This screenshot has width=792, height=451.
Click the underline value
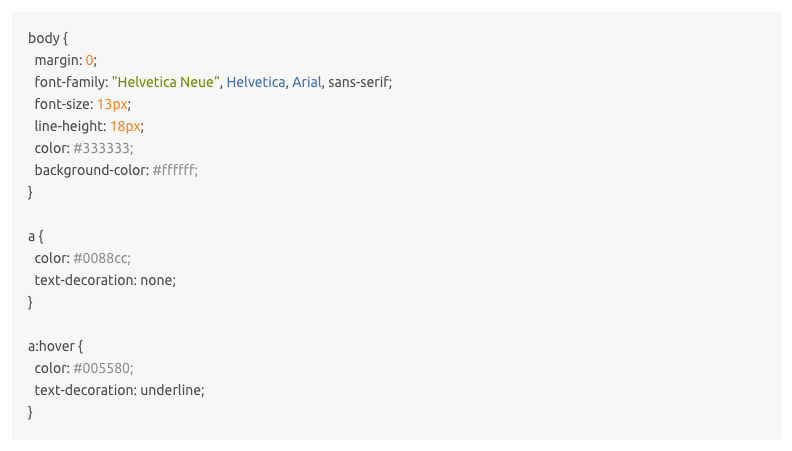click(x=171, y=390)
